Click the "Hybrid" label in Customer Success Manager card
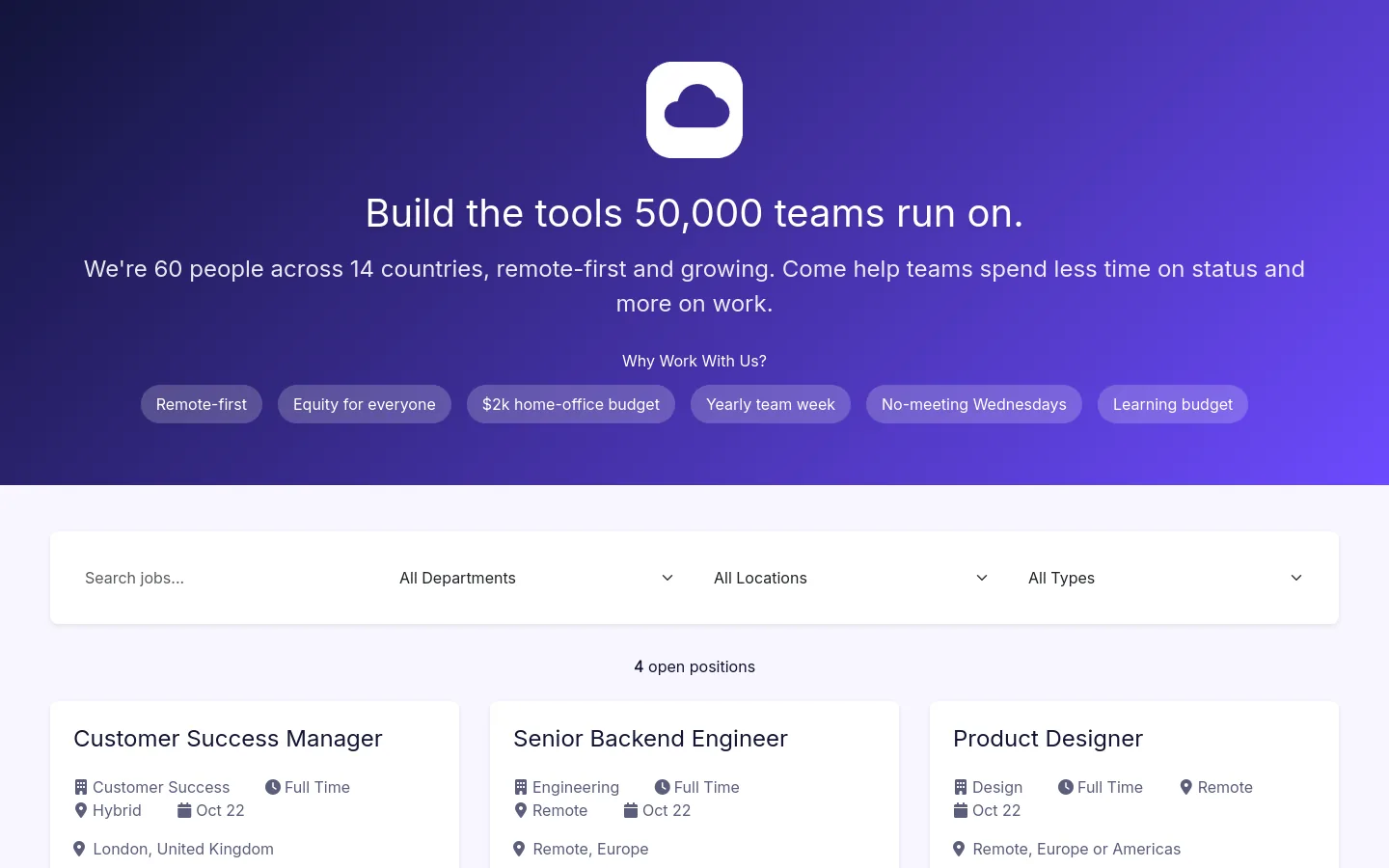Screen dimensions: 1389x868 (117, 810)
